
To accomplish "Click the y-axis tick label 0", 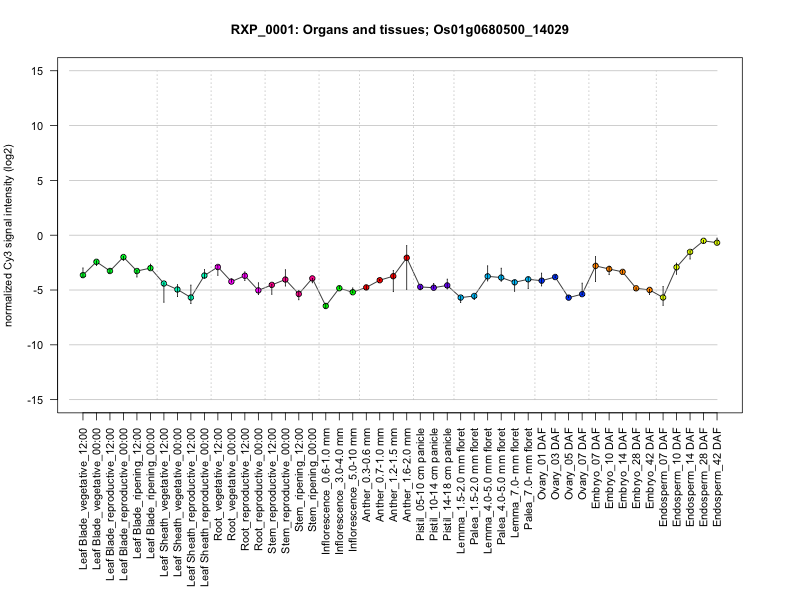I will click(x=40, y=236).
